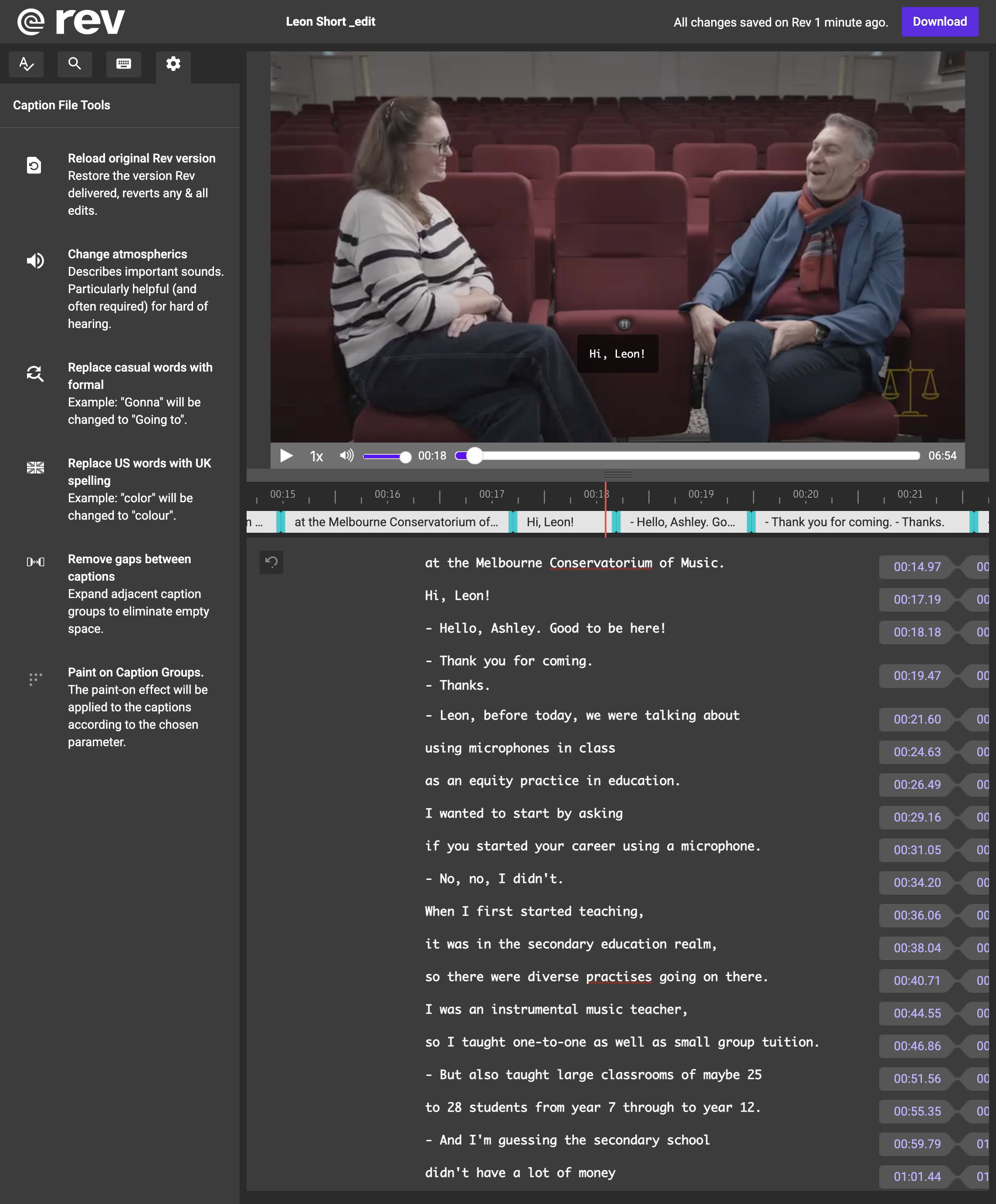Click the 00:31.05 start timestamp
996x1204 pixels.
pos(917,850)
